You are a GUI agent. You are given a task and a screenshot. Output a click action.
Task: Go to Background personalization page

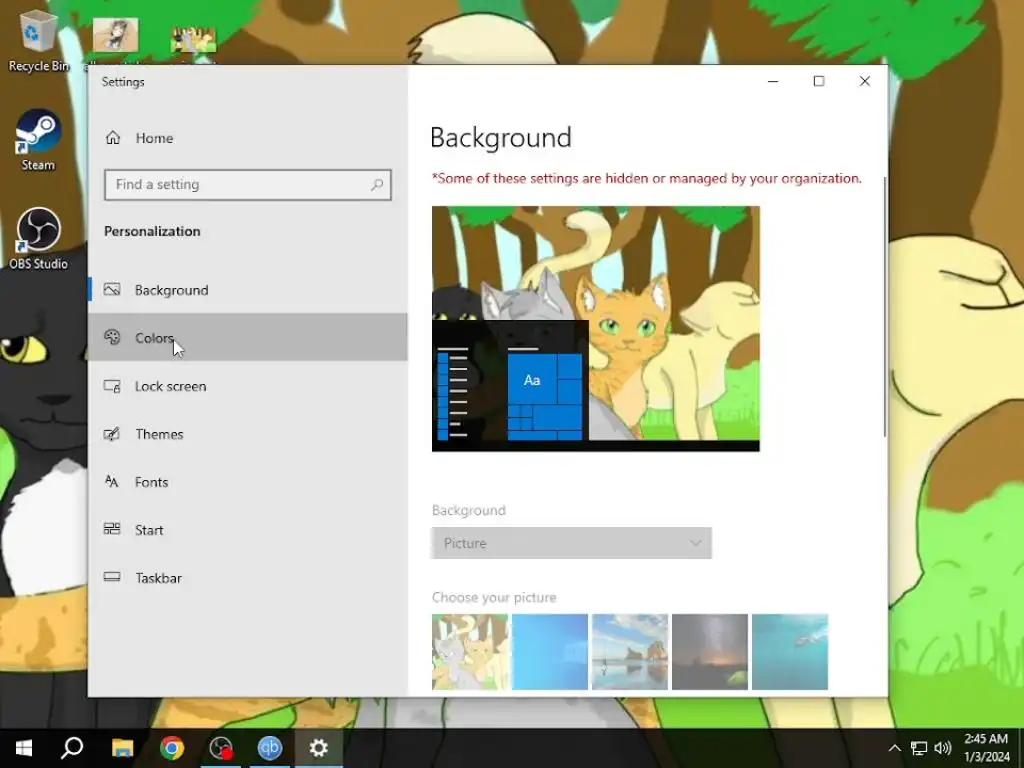pyautogui.click(x=248, y=289)
